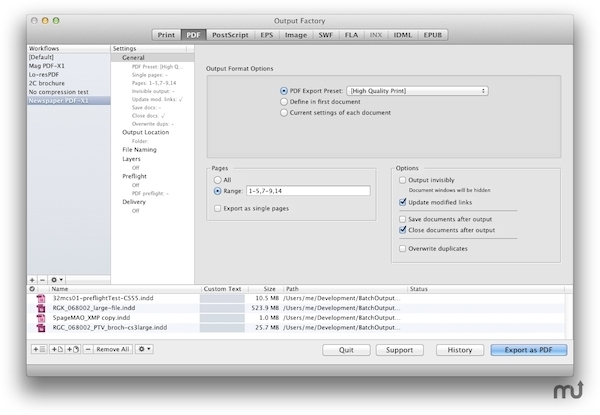Uncheck Close documents after output
This screenshot has height=415, width=600.
pyautogui.click(x=402, y=230)
